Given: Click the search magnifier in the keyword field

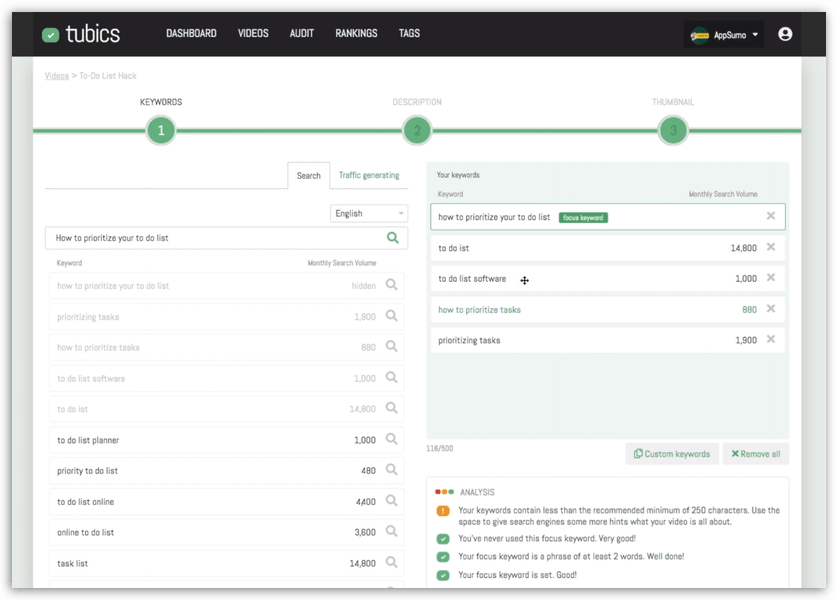Looking at the screenshot, I should pyautogui.click(x=393, y=238).
